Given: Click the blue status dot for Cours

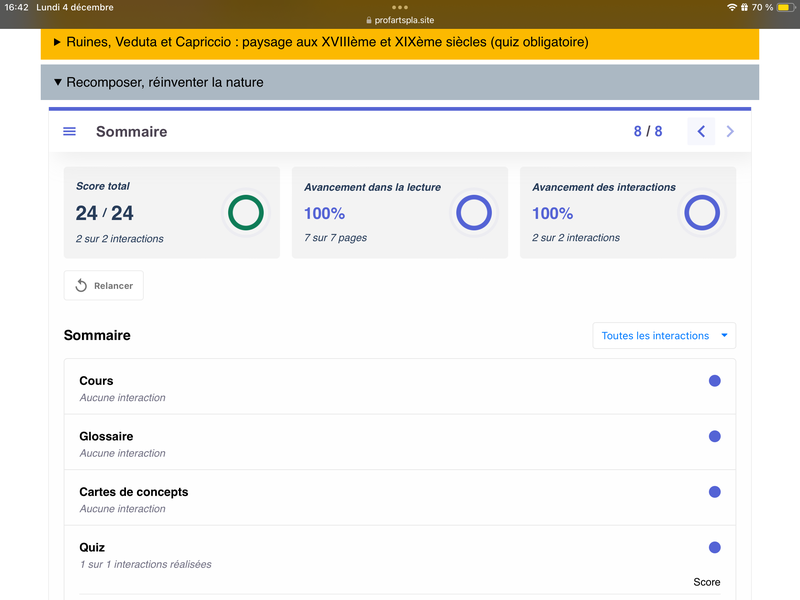Looking at the screenshot, I should [714, 381].
